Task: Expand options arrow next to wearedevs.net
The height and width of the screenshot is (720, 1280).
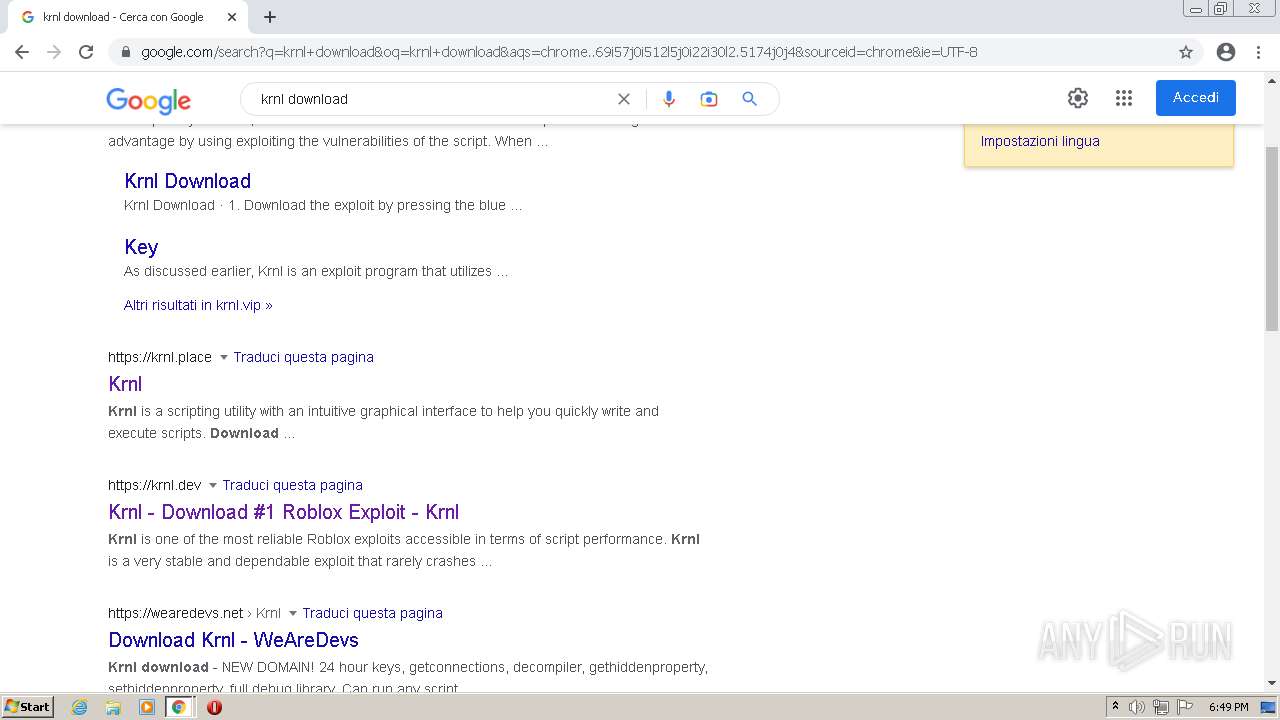Action: coord(292,614)
